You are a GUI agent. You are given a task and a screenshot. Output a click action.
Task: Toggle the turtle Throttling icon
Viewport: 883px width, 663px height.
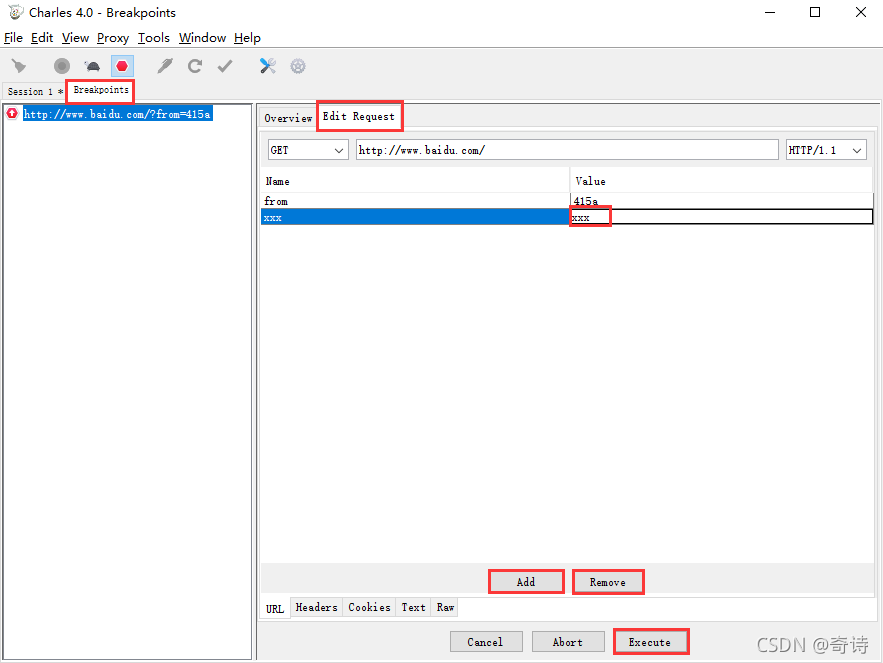(92, 66)
